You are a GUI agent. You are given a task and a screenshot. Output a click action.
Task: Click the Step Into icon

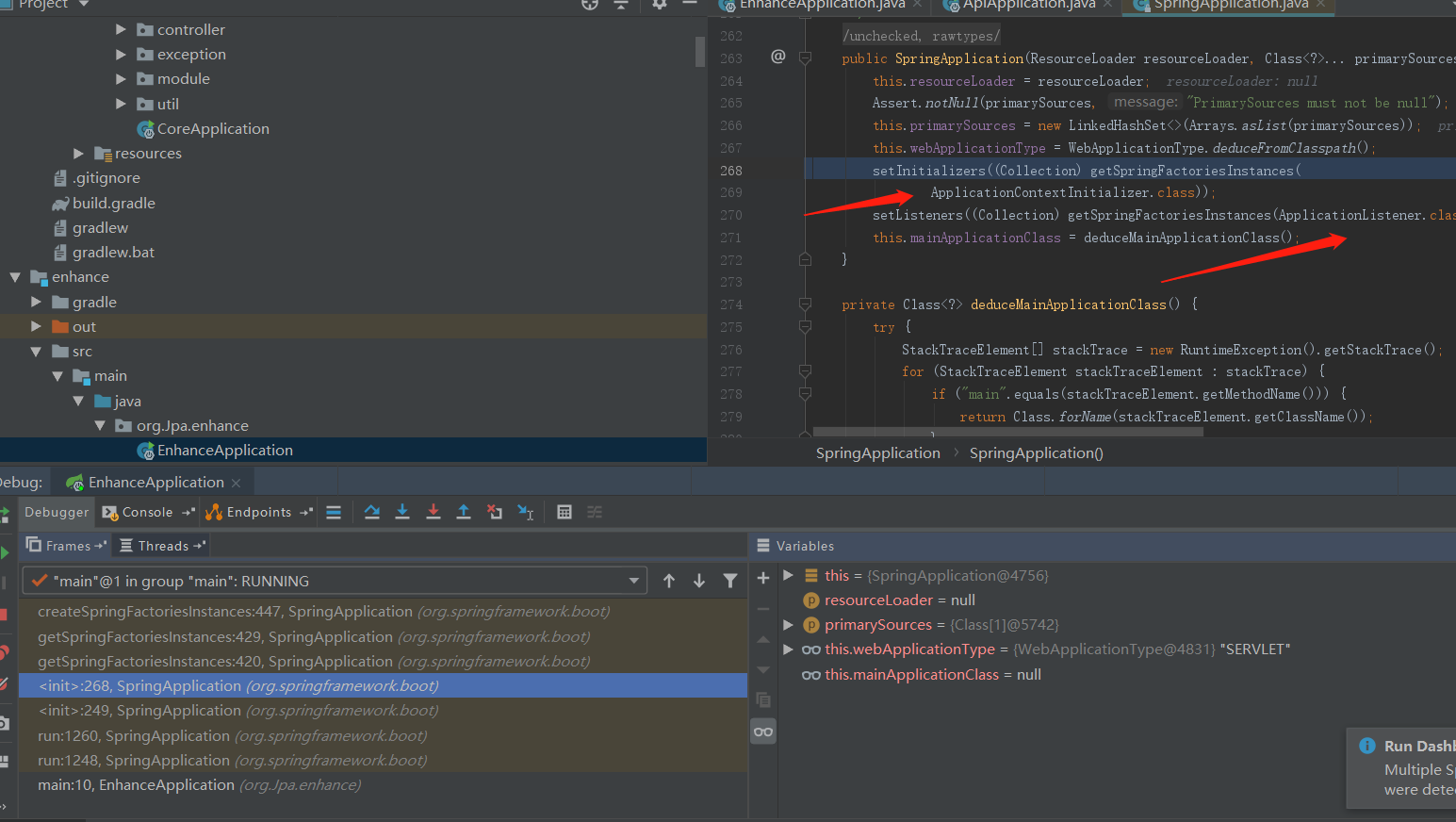tap(402, 512)
